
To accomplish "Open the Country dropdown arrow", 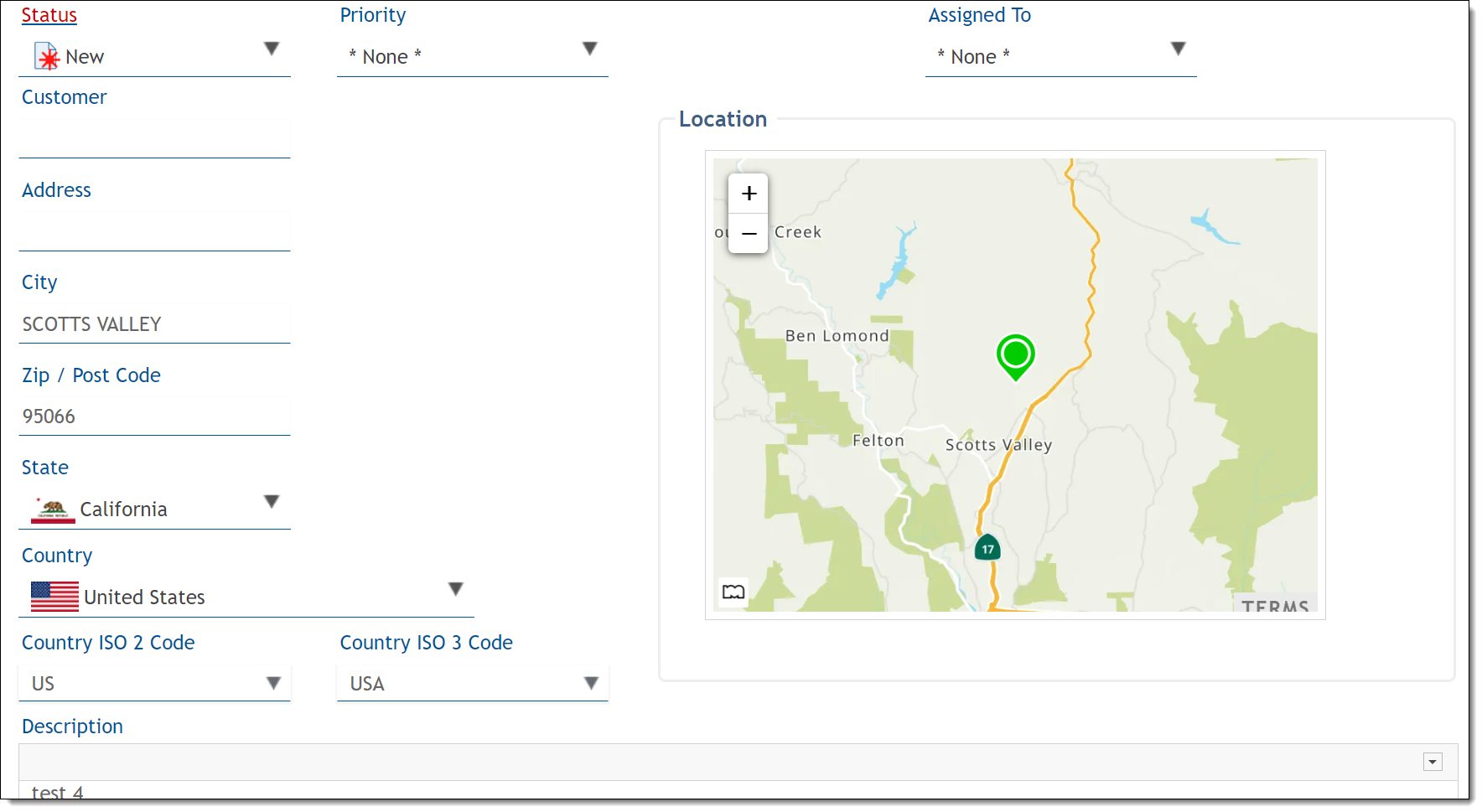I will coord(455,589).
